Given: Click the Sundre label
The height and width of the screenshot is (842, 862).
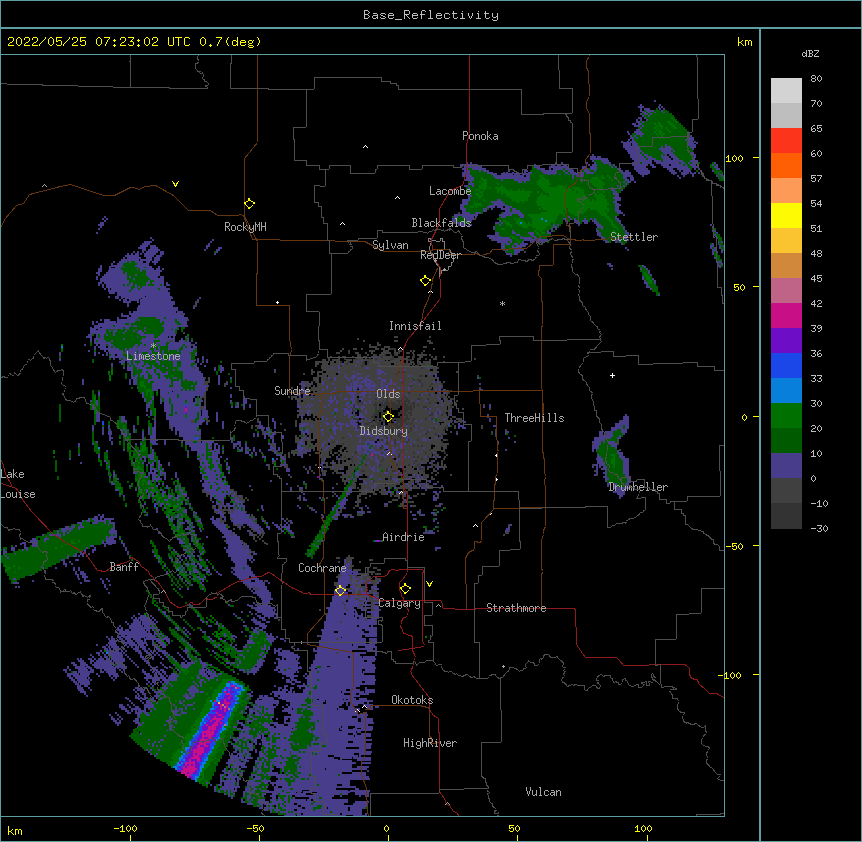Looking at the screenshot, I should pos(292,391).
